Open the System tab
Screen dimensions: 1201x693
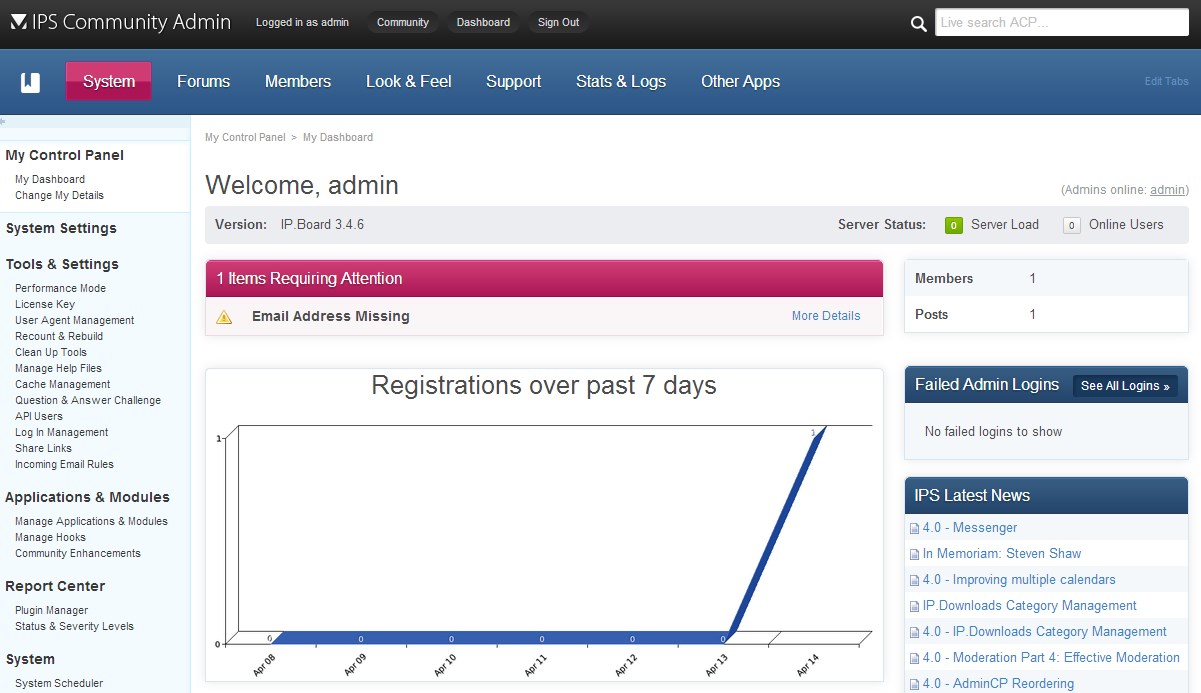(109, 81)
